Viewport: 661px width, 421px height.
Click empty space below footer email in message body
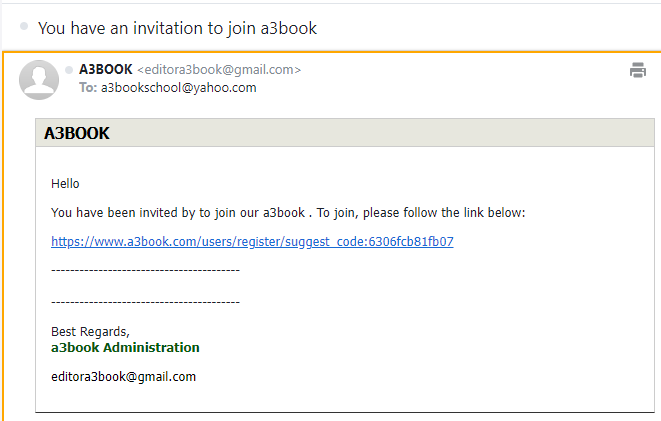(345, 398)
